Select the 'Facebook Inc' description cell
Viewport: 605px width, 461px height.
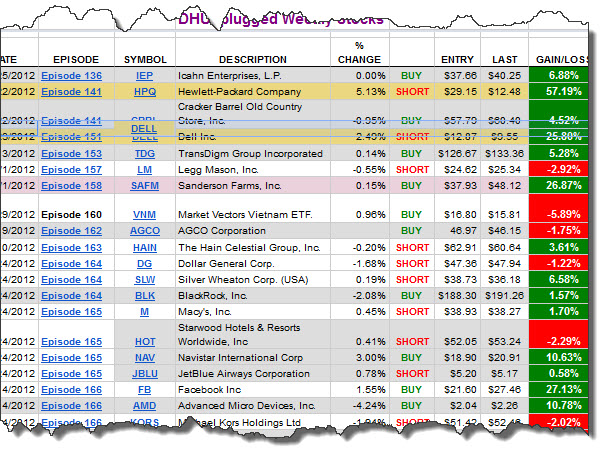[253, 390]
